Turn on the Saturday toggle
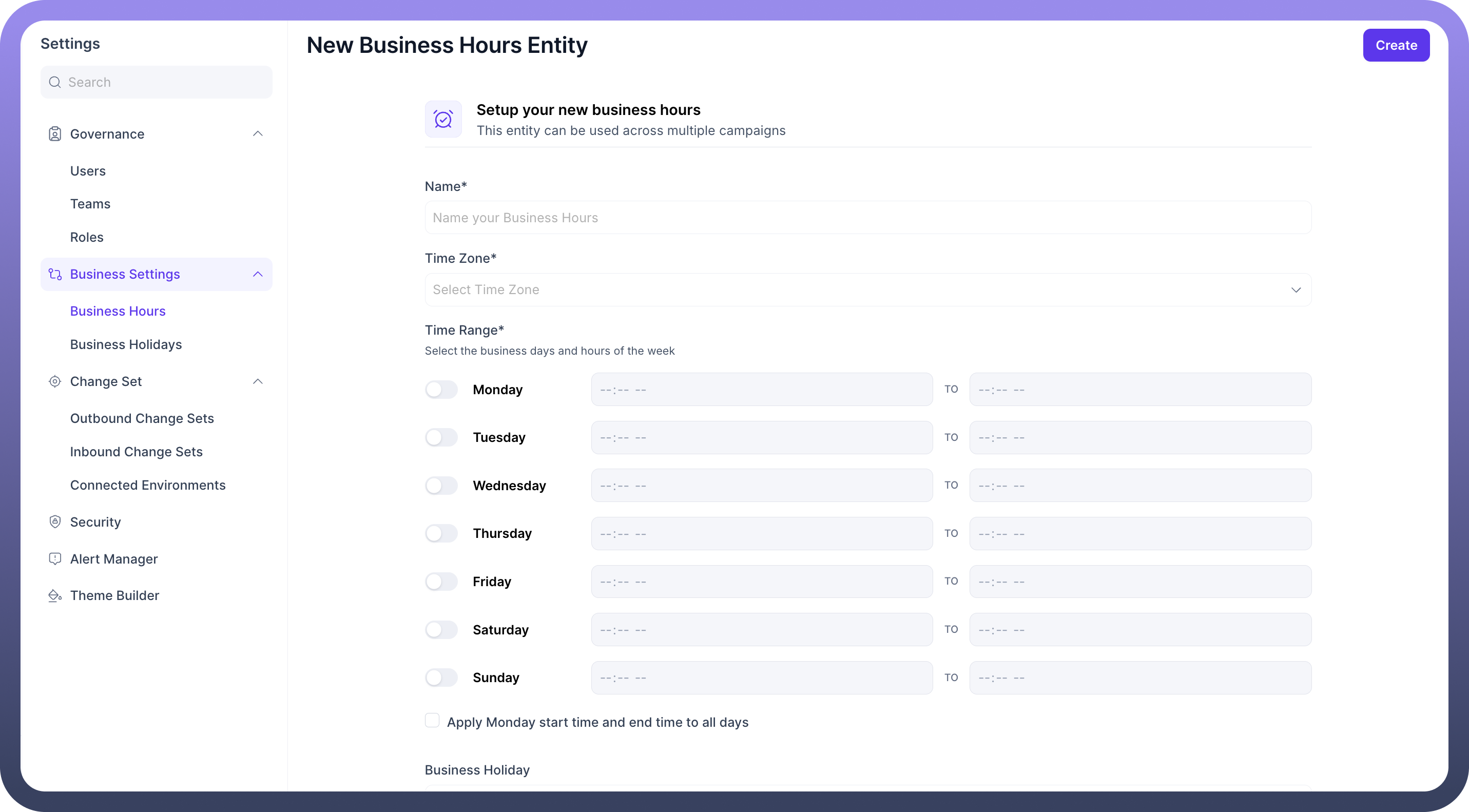The image size is (1469, 812). coord(441,629)
